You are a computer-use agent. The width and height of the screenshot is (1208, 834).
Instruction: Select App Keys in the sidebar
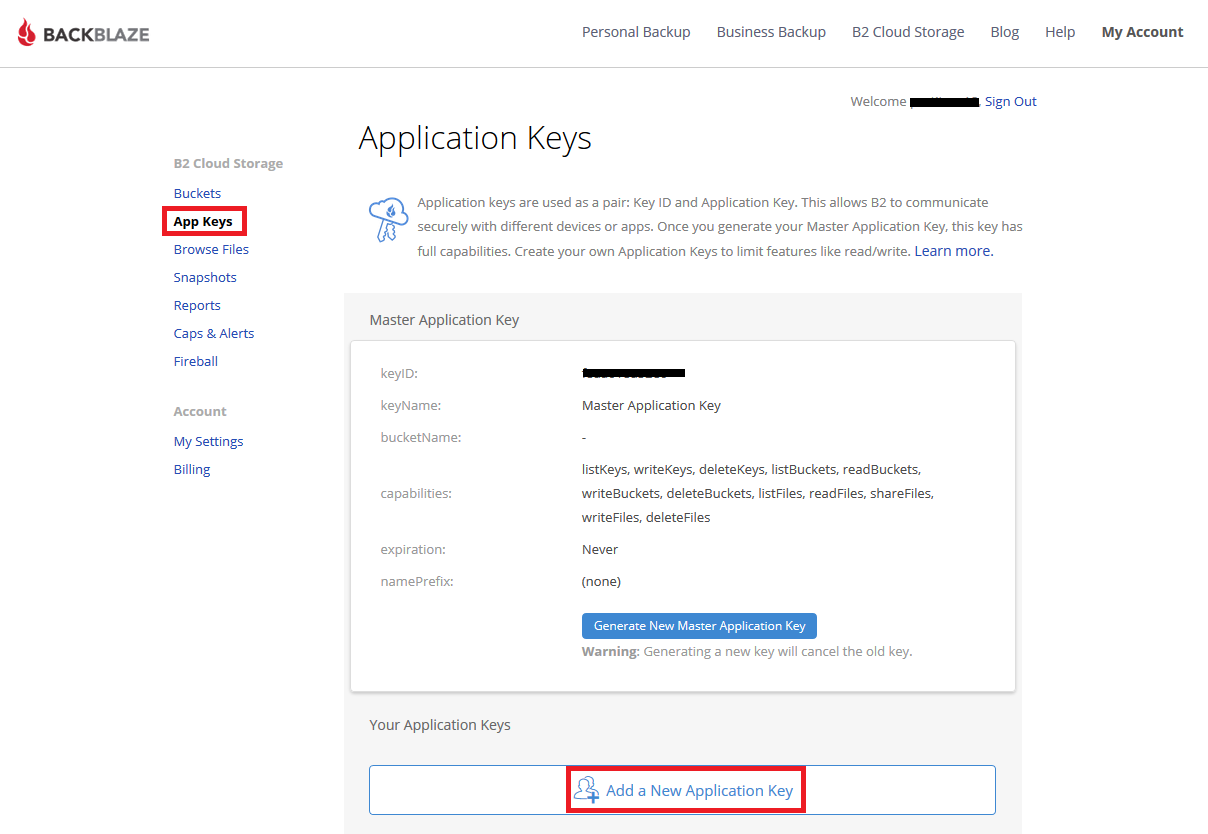click(203, 221)
